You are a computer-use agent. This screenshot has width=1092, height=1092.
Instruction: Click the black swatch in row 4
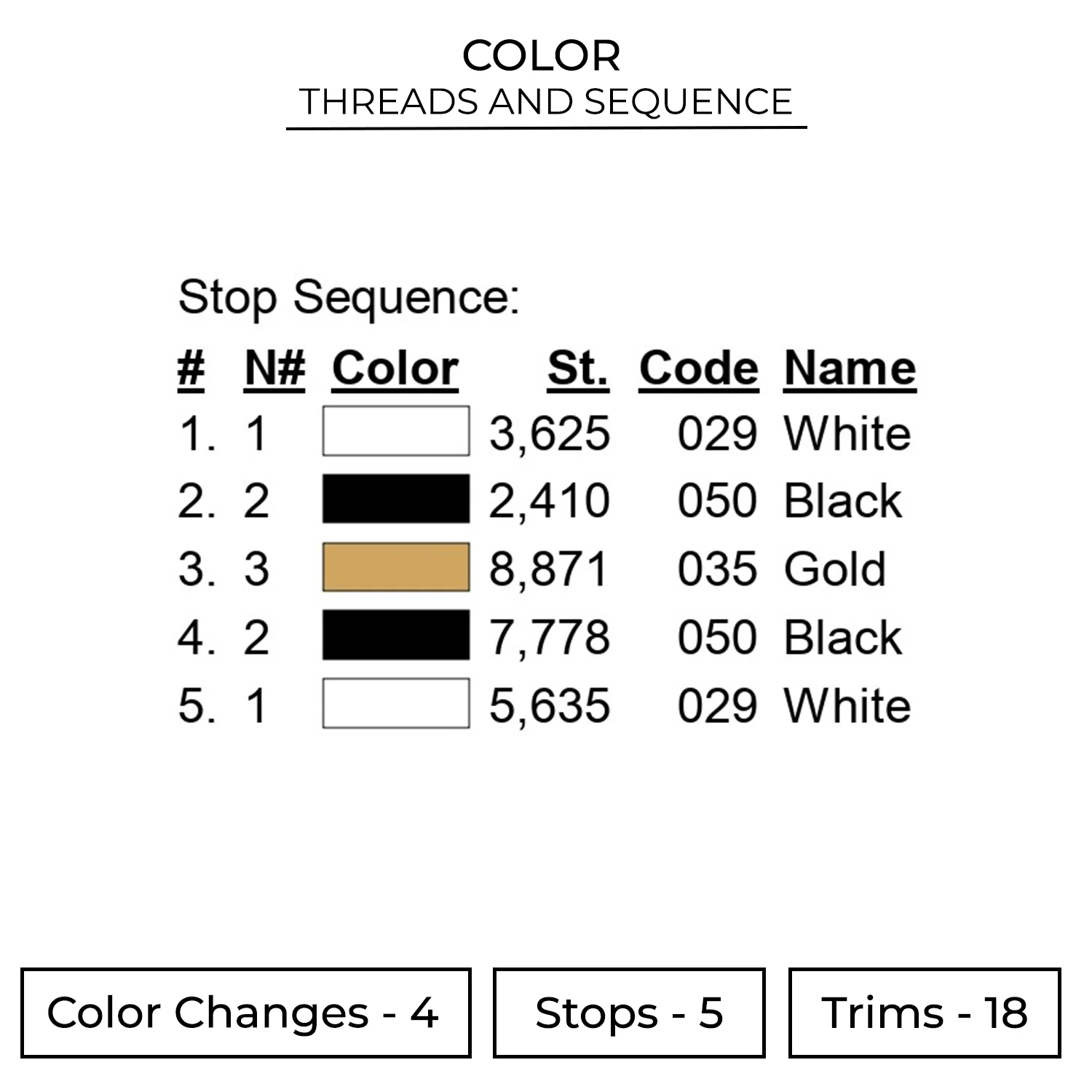click(396, 635)
